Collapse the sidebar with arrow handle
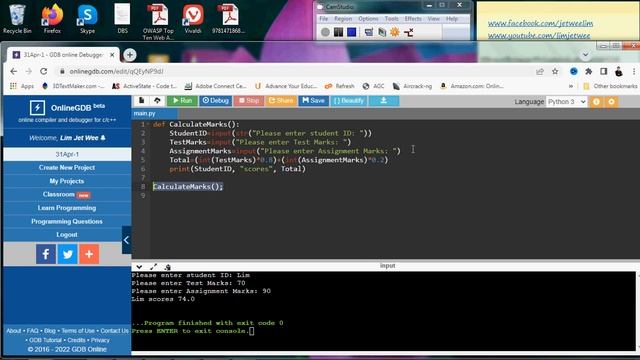Image resolution: width=640 pixels, height=360 pixels. [127, 240]
